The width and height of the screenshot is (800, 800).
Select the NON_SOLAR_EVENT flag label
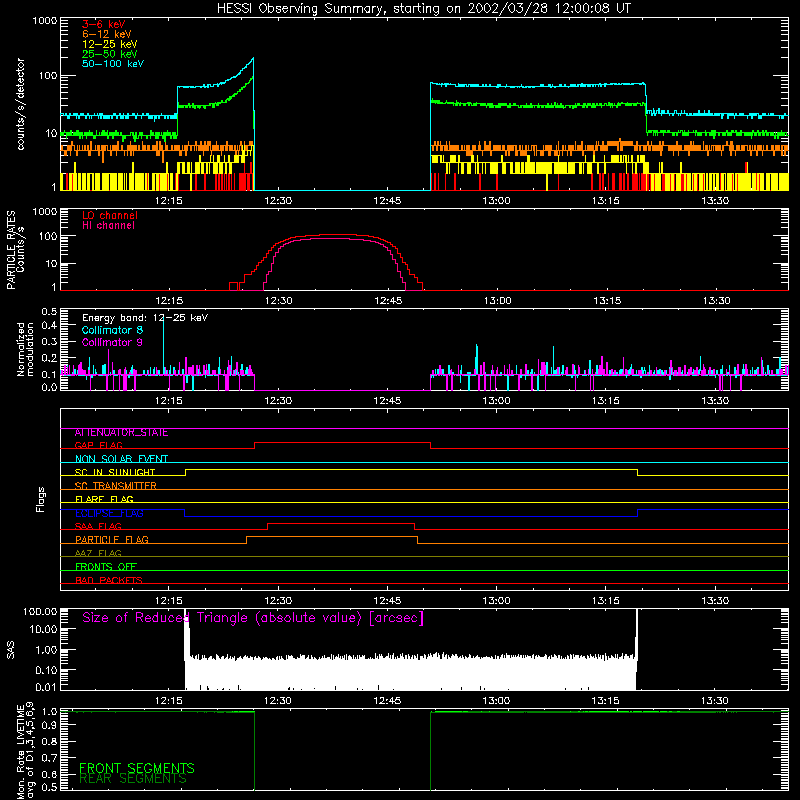tap(121, 459)
